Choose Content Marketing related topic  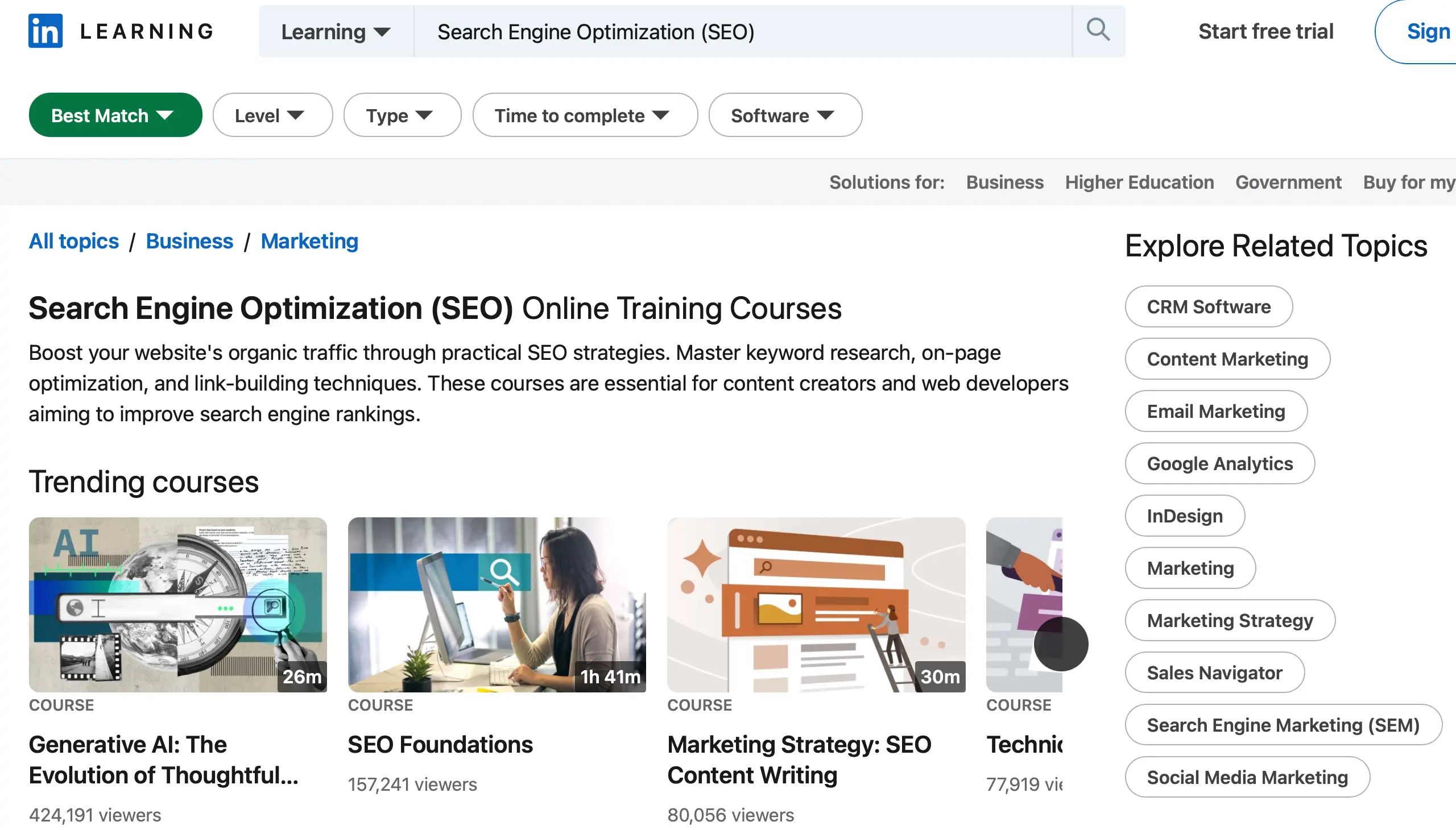pos(1227,359)
